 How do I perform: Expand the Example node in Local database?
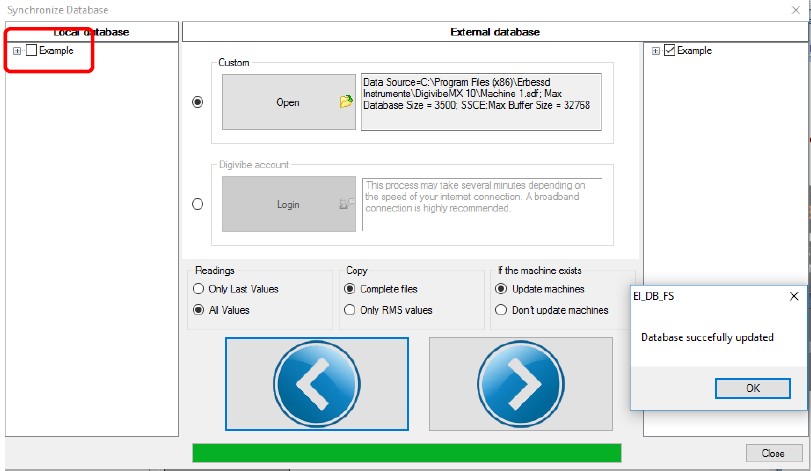pos(17,51)
